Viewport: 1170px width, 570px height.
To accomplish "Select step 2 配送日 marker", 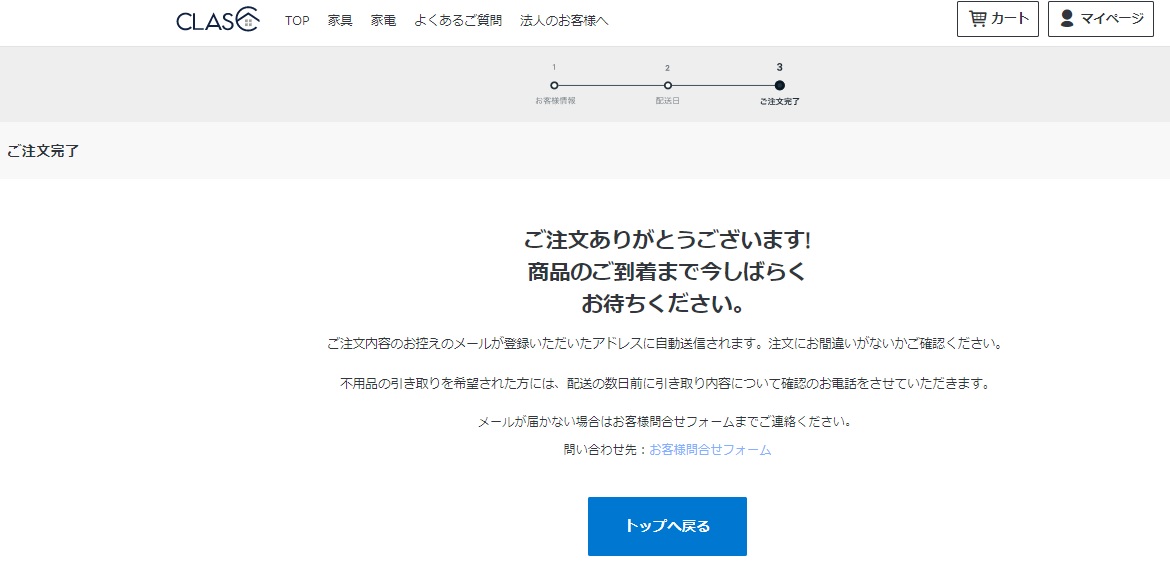I will 667,85.
